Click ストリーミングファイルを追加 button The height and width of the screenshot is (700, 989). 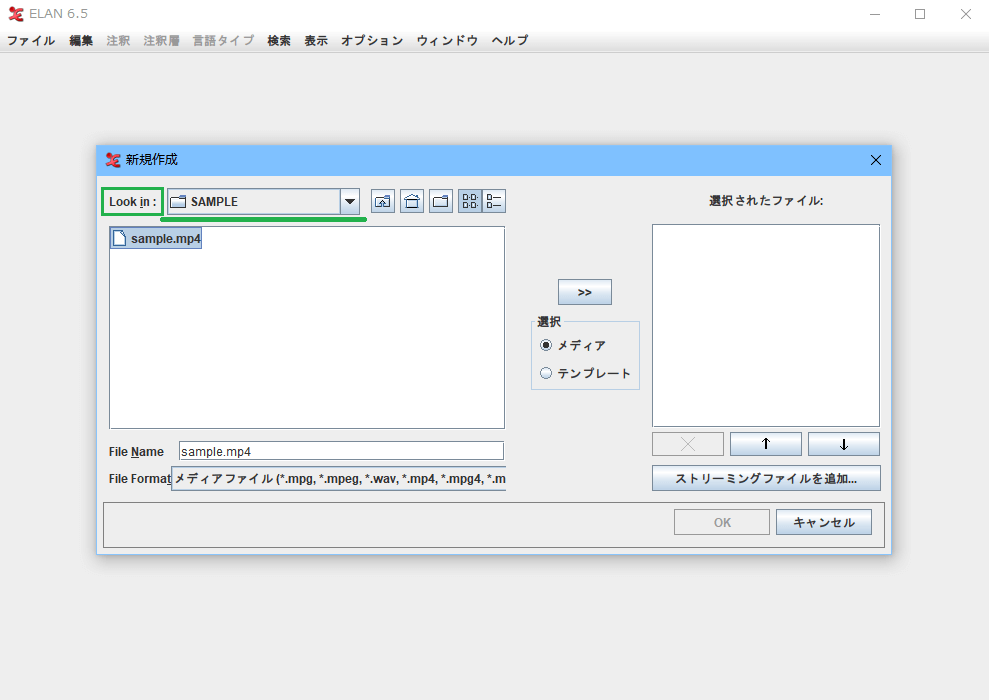coord(766,478)
